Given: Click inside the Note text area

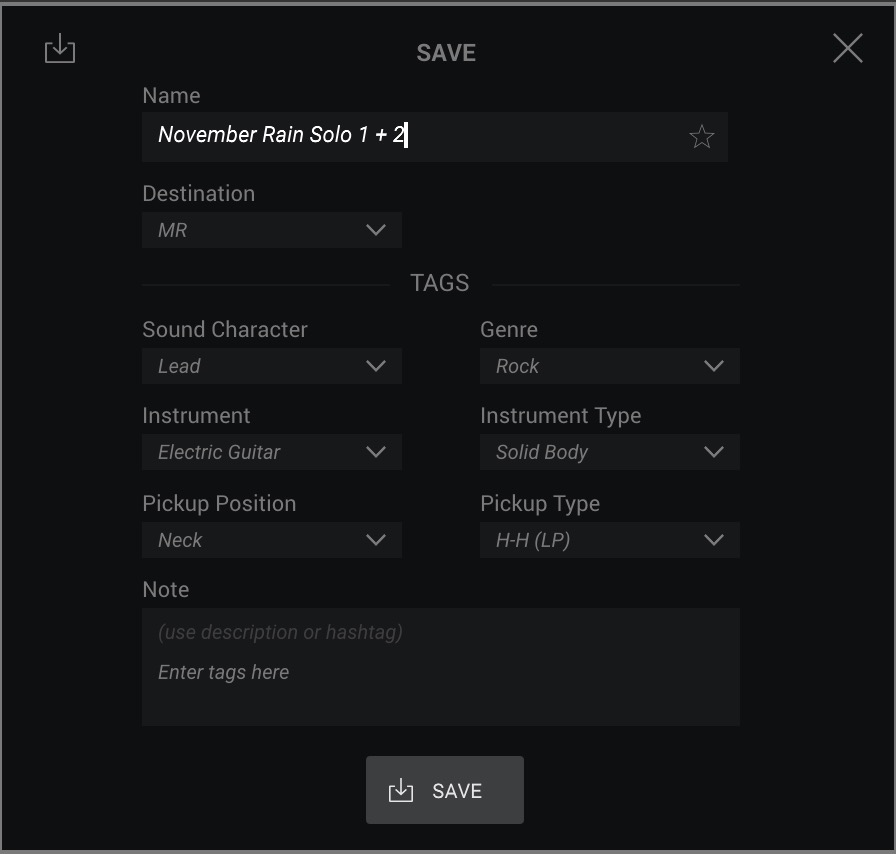Looking at the screenshot, I should 441,667.
